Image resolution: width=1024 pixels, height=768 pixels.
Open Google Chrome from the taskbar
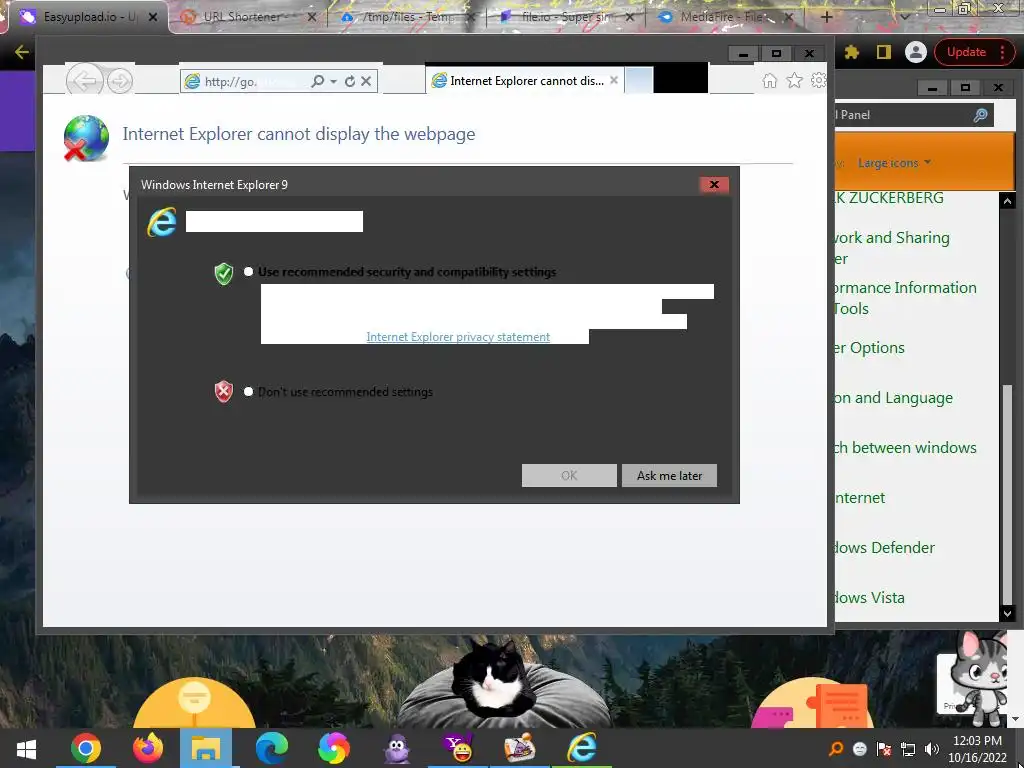point(86,748)
